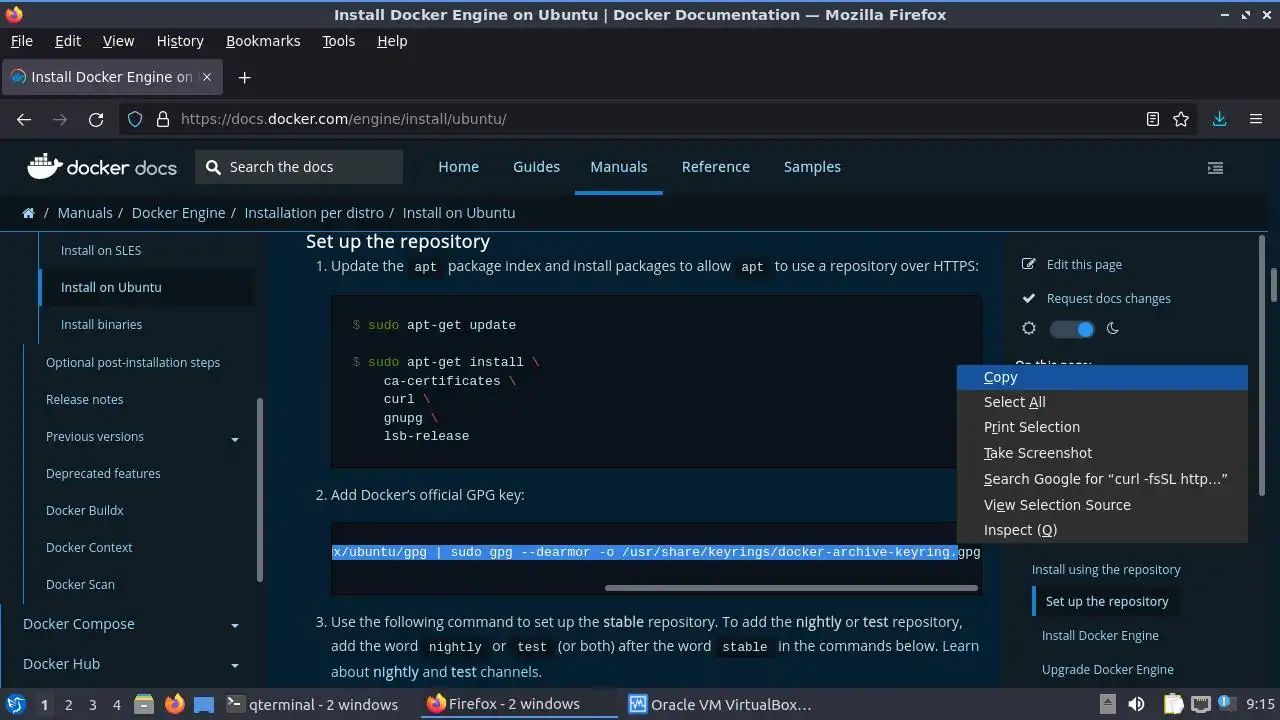1280x720 pixels.
Task: Open Install binaries sidebar link
Action: (x=101, y=325)
